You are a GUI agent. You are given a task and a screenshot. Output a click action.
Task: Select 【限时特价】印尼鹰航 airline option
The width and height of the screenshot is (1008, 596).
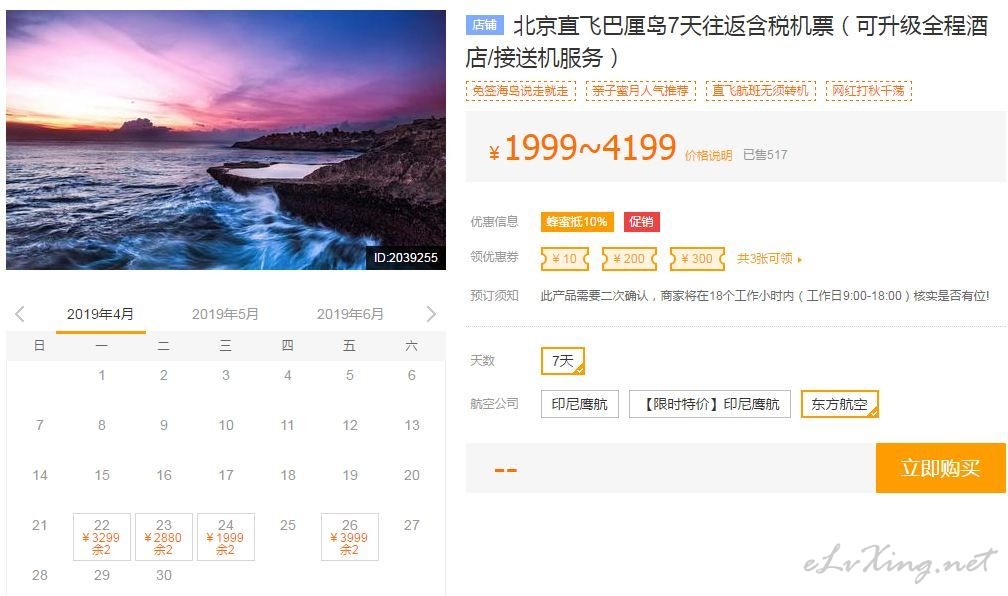(x=710, y=404)
